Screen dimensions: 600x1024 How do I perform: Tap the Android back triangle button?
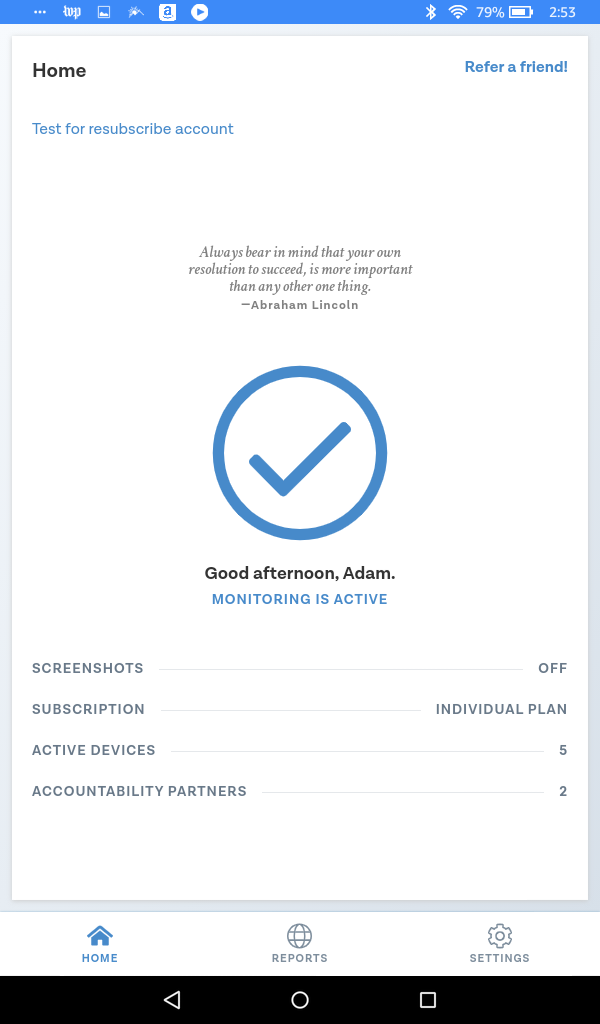point(172,999)
